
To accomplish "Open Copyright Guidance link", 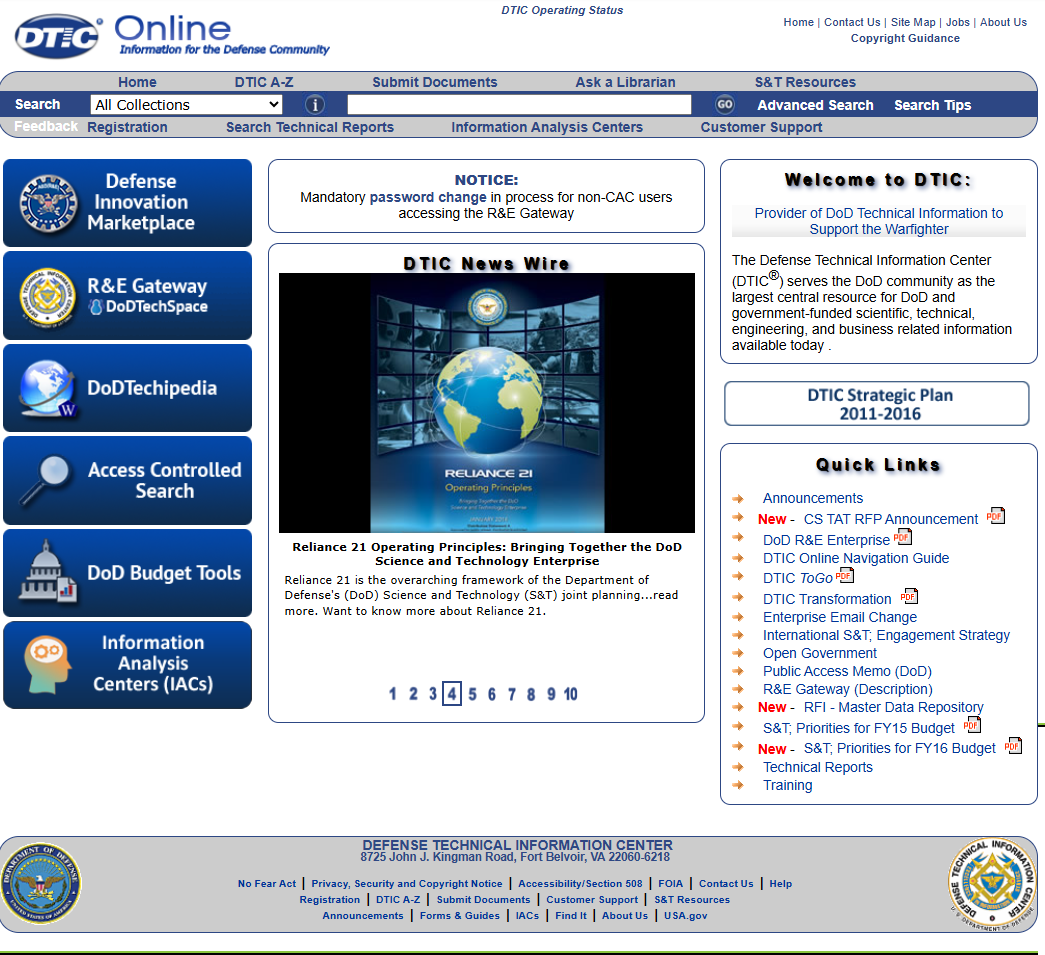I will (x=905, y=38).
